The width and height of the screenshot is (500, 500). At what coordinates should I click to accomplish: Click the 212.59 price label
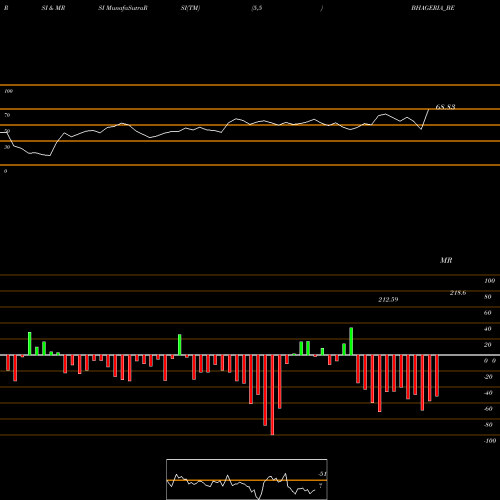coord(388,299)
